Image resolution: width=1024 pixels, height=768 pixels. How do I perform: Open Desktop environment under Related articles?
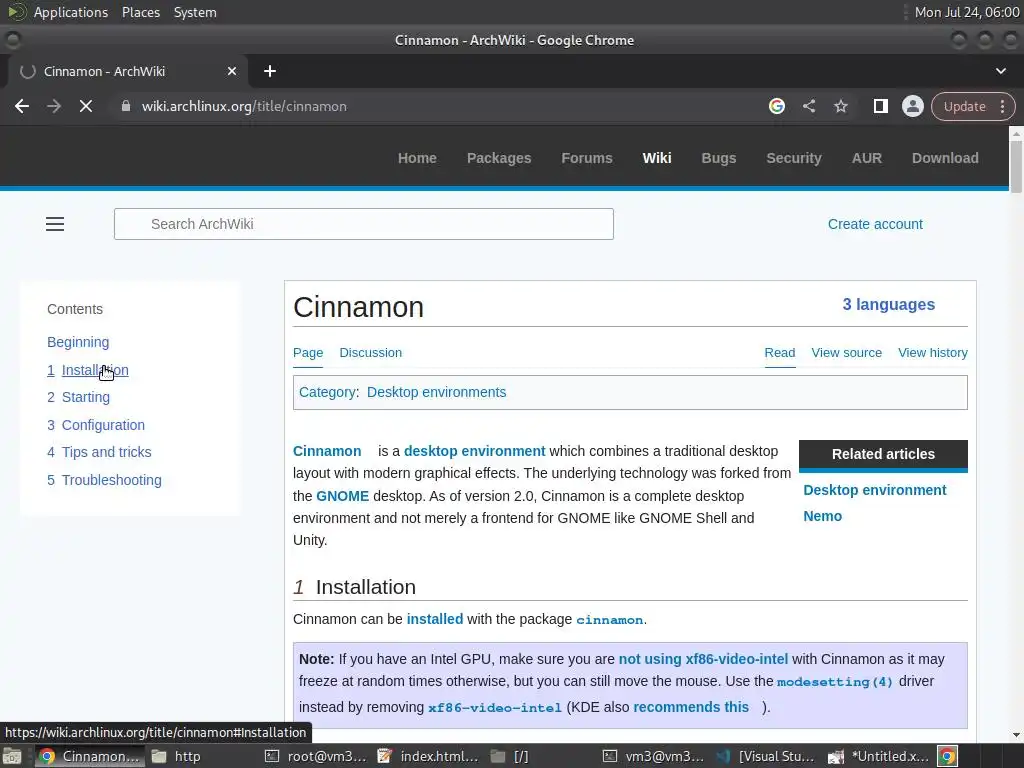click(x=874, y=490)
